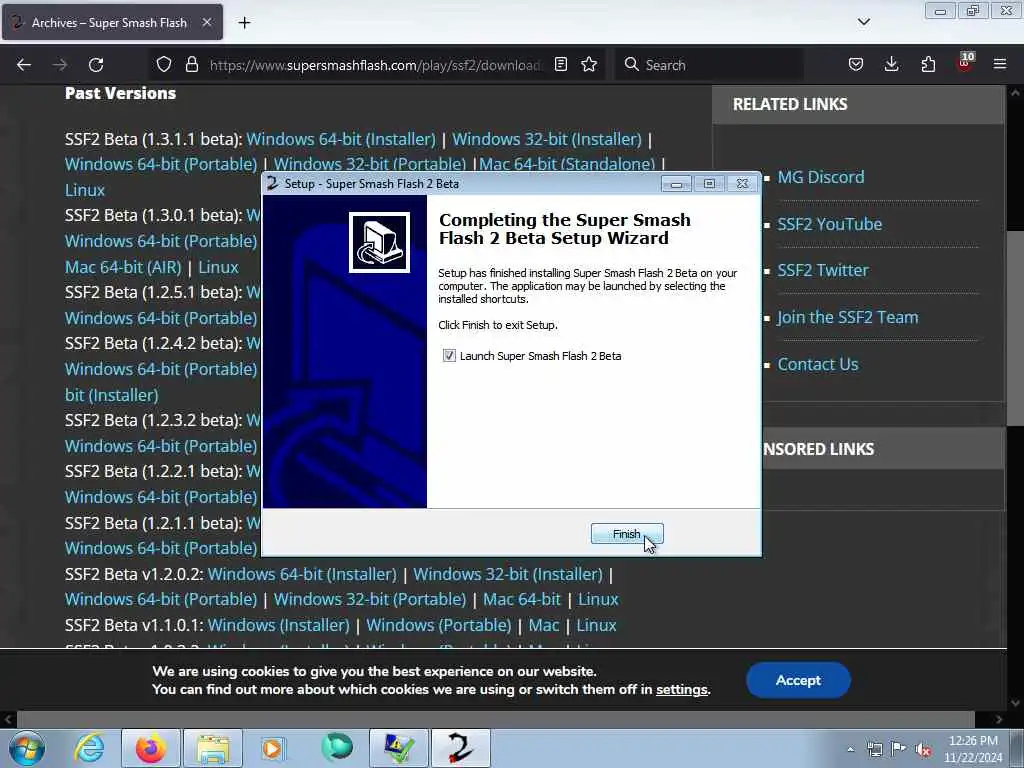Click v1.2.0.2 Mac 64-bit link
Image resolution: width=1024 pixels, height=768 pixels.
coord(522,599)
